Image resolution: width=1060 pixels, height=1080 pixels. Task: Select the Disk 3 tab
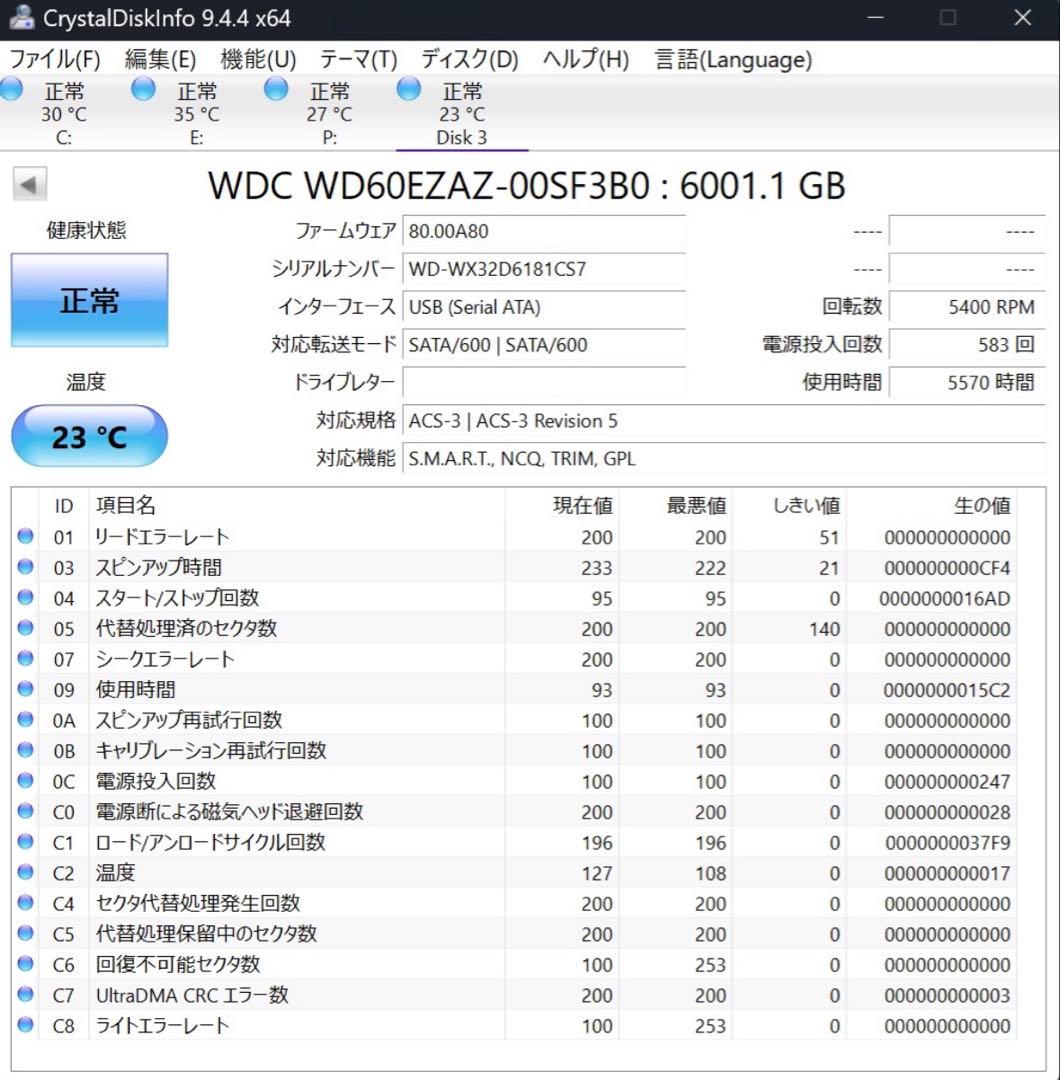[x=461, y=114]
